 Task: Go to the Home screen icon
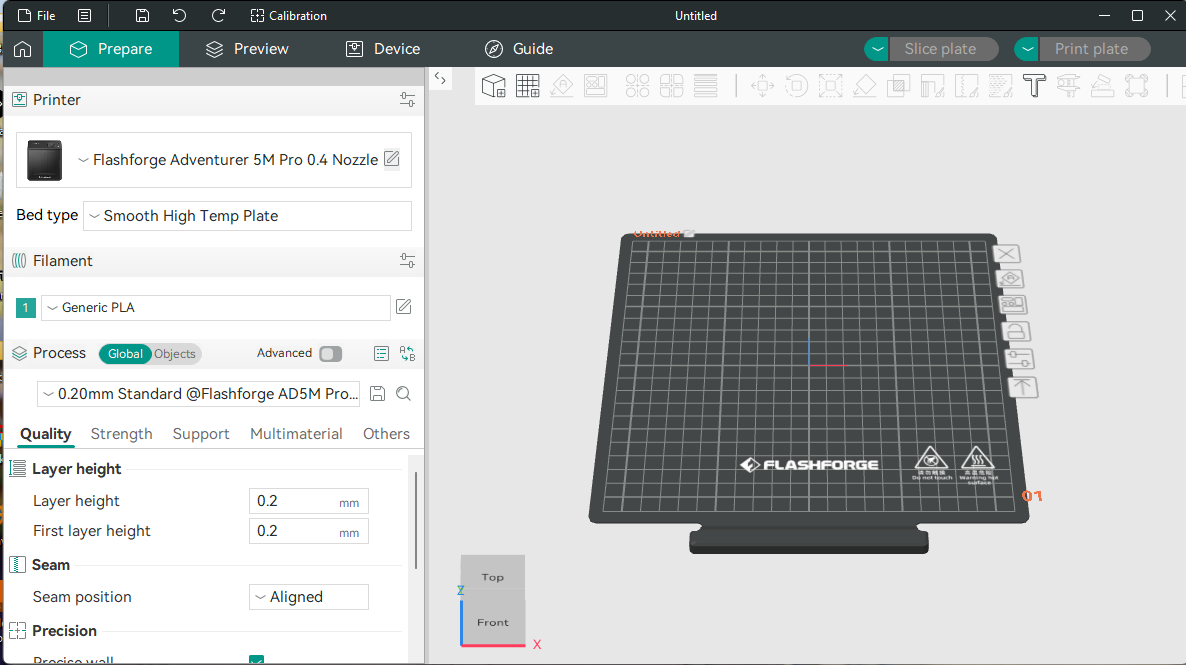coord(23,49)
